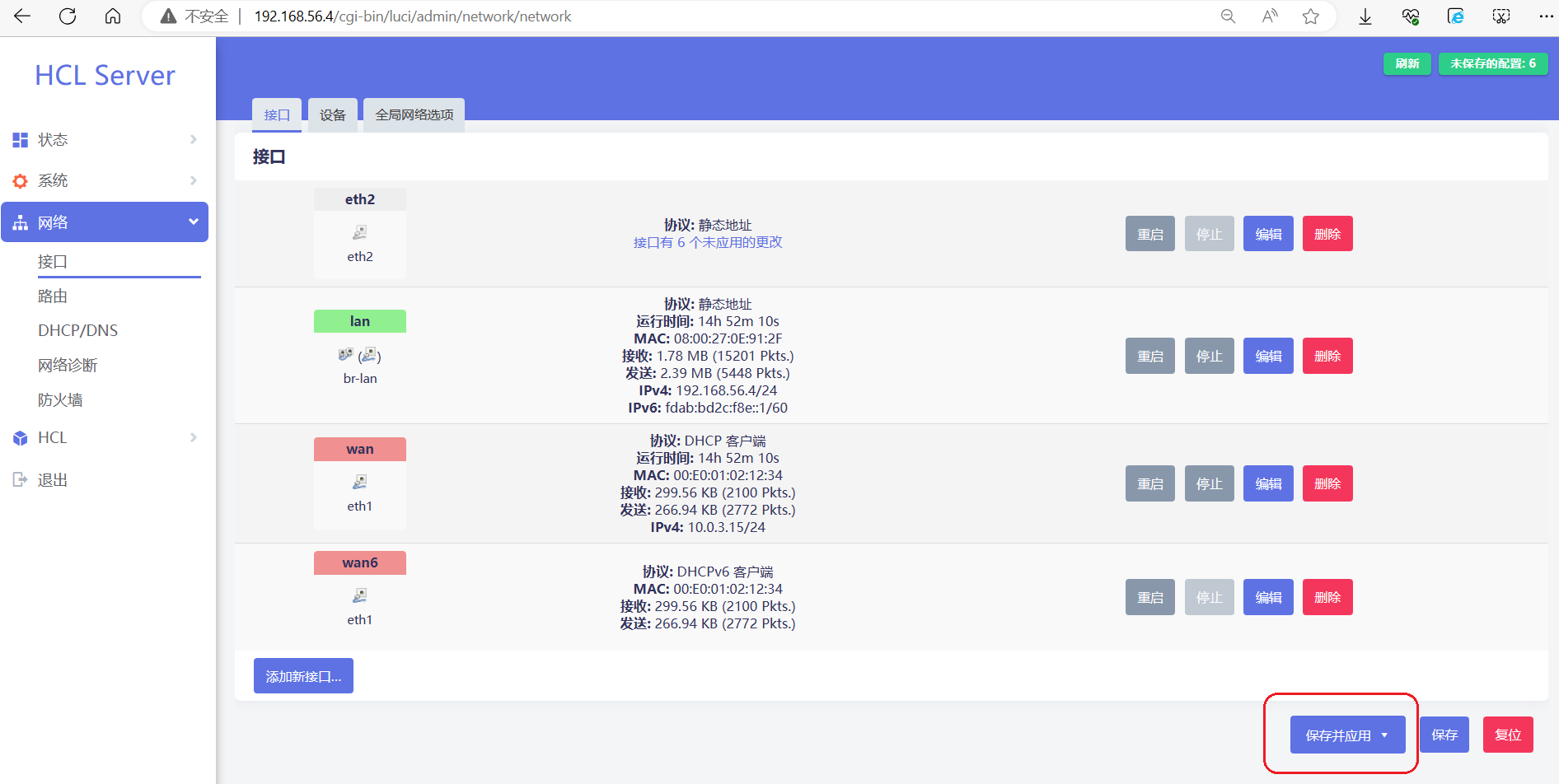This screenshot has width=1559, height=784.
Task: Switch to the 设备 tab
Action: [x=332, y=114]
